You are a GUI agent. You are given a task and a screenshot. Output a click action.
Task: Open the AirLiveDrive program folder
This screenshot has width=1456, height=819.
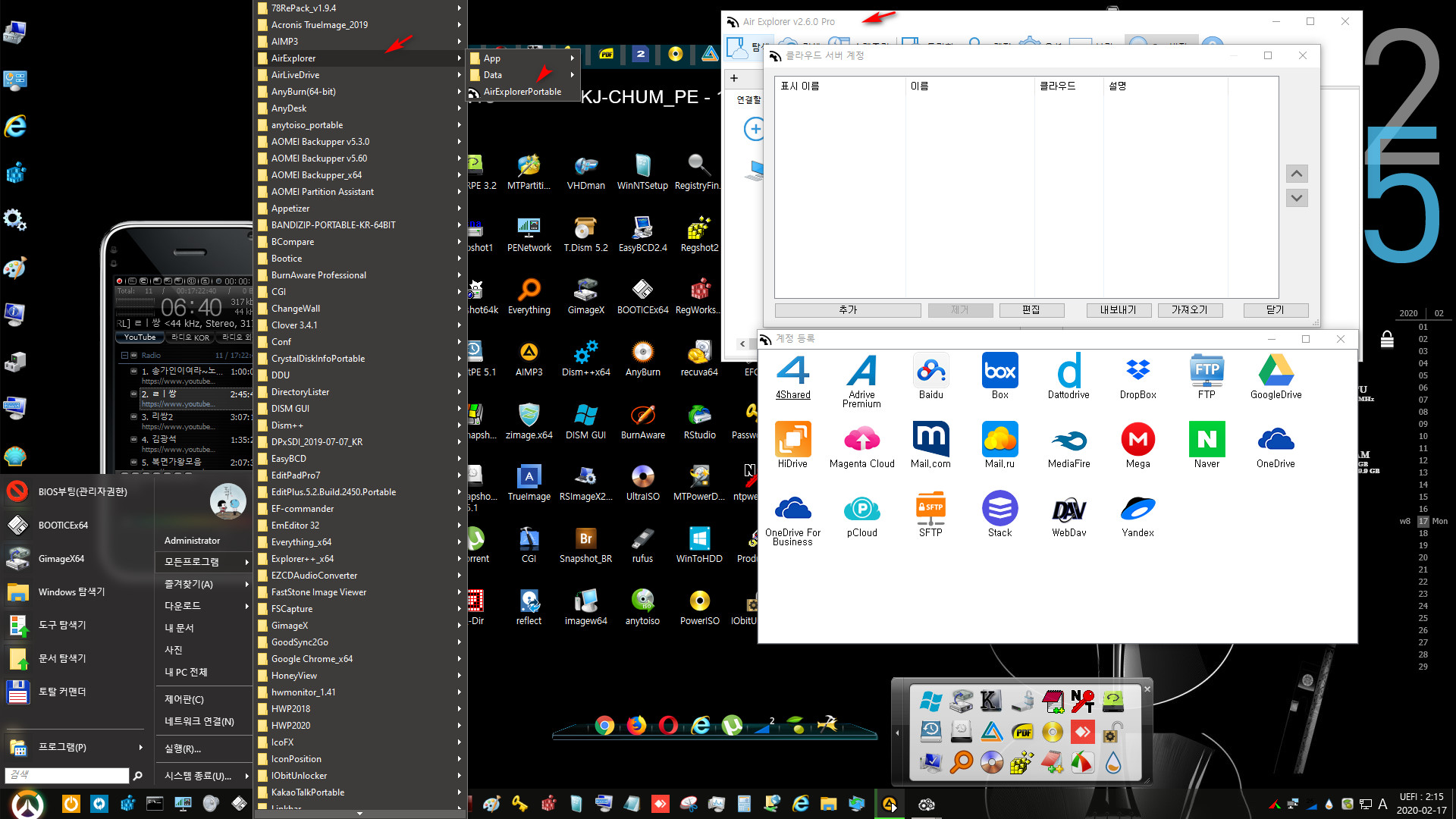click(x=359, y=75)
